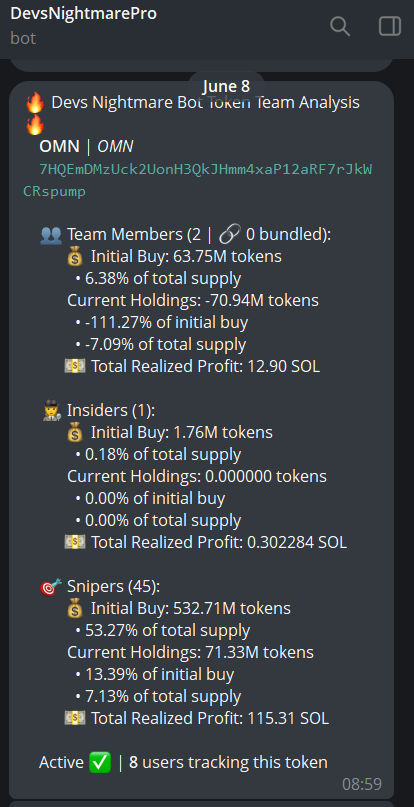414x807 pixels.
Task: Click the bot status label under chat name
Action: pyautogui.click(x=23, y=38)
